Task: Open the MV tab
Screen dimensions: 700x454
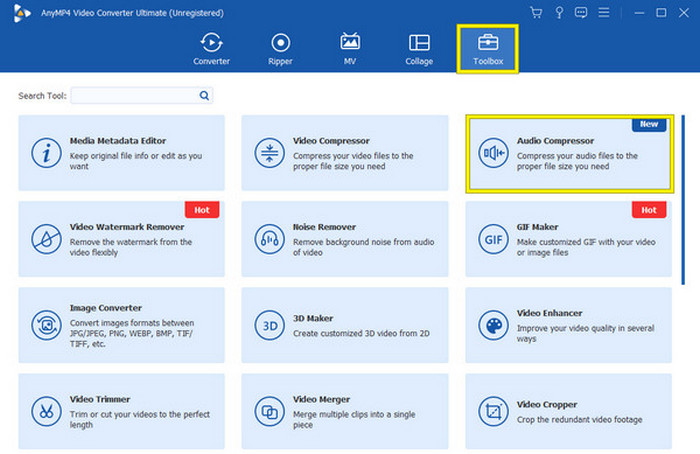Action: (350, 49)
